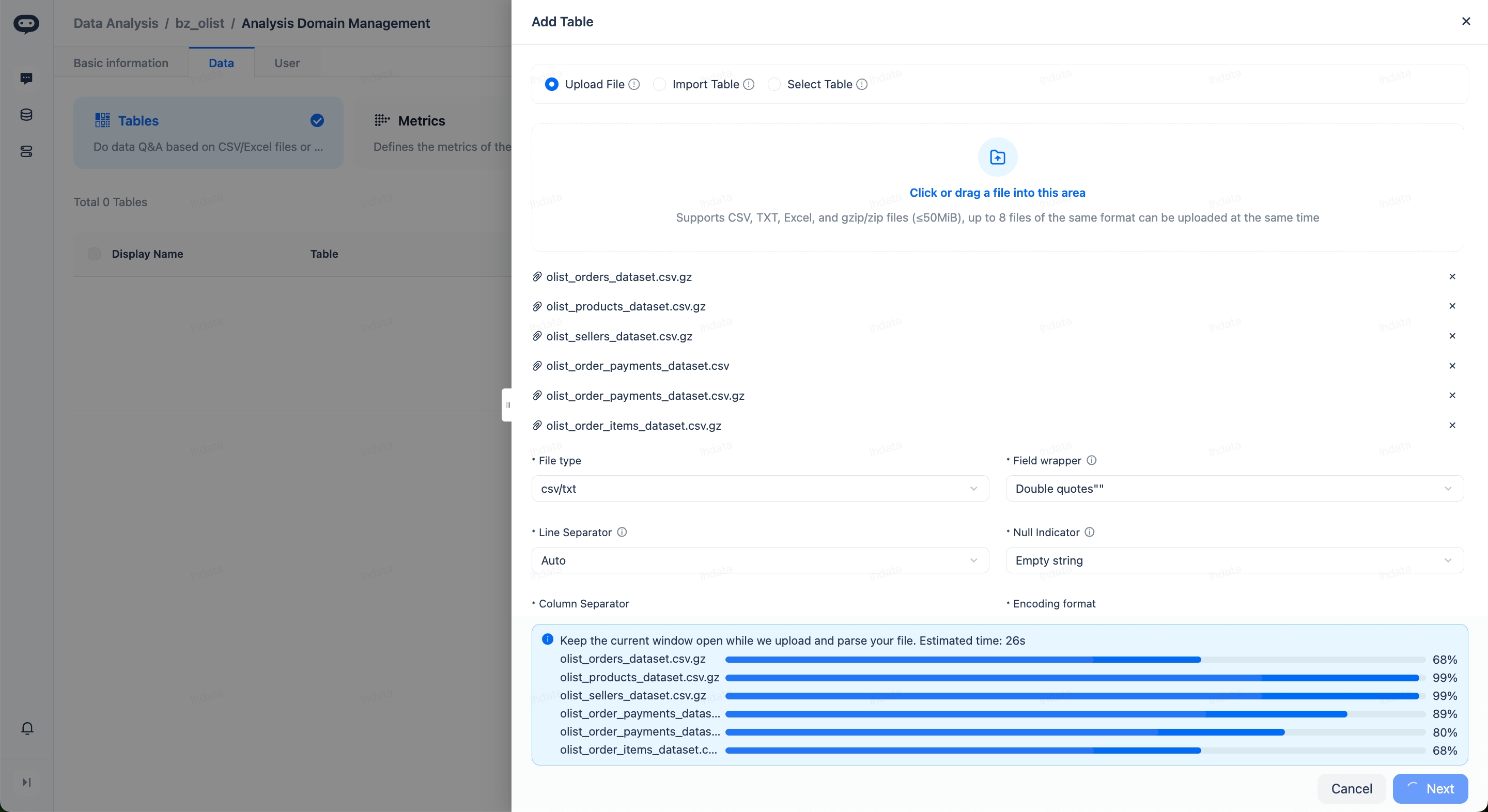
Task: Select the Import Table radio option
Action: pyautogui.click(x=659, y=84)
